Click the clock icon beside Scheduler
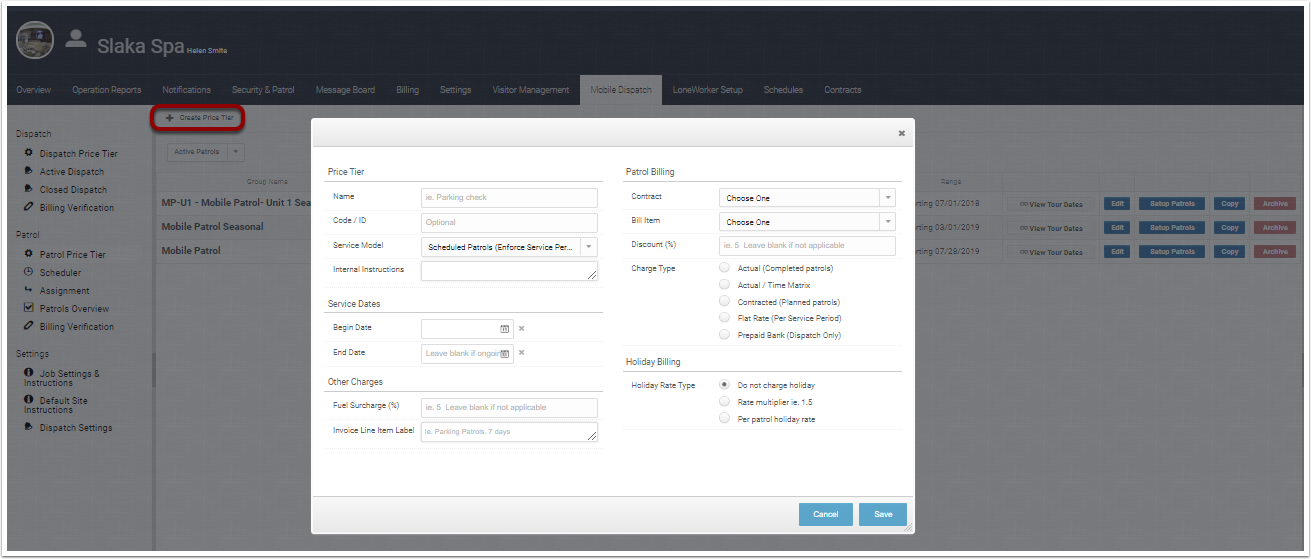Image resolution: width=1311 pixels, height=559 pixels. coord(29,272)
